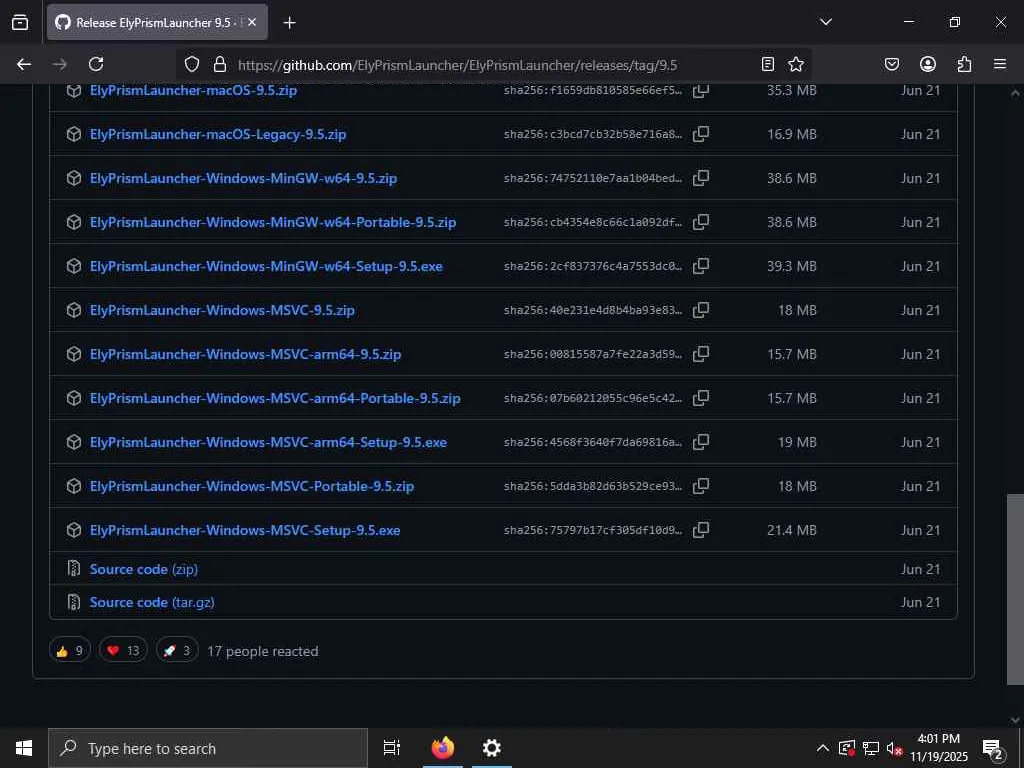Open a new browser tab
Viewport: 1024px width, 768px height.
[x=289, y=23]
